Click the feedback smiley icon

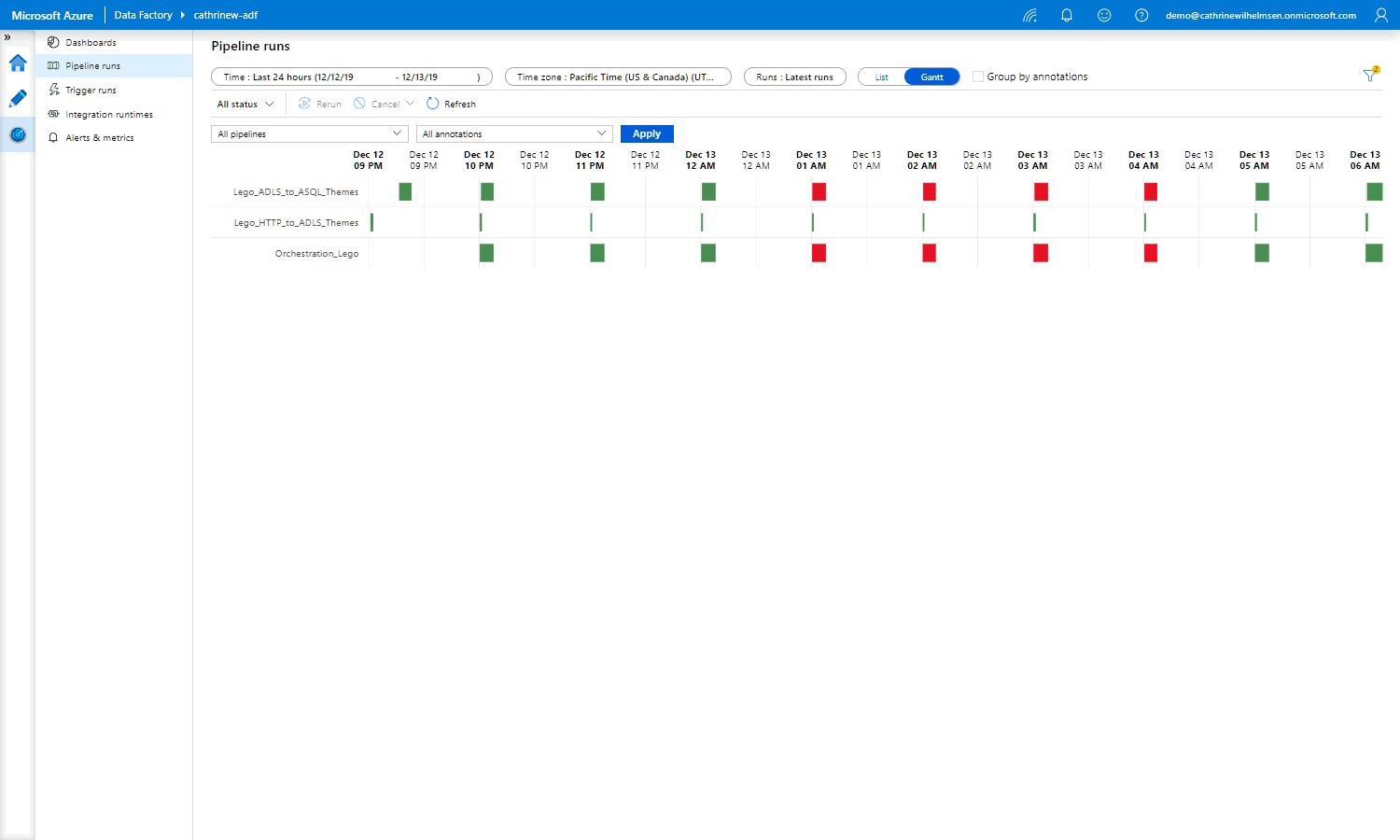point(1104,15)
